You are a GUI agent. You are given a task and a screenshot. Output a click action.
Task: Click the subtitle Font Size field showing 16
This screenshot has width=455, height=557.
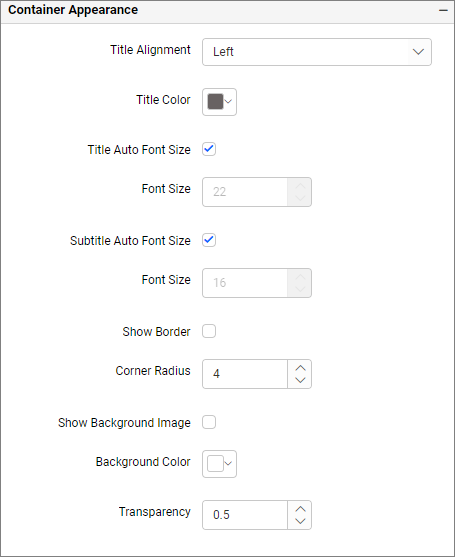click(x=245, y=283)
